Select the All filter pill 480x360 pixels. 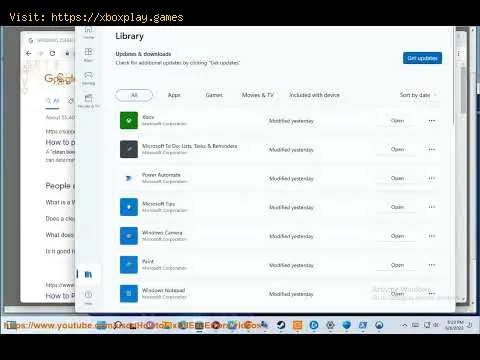(x=134, y=95)
